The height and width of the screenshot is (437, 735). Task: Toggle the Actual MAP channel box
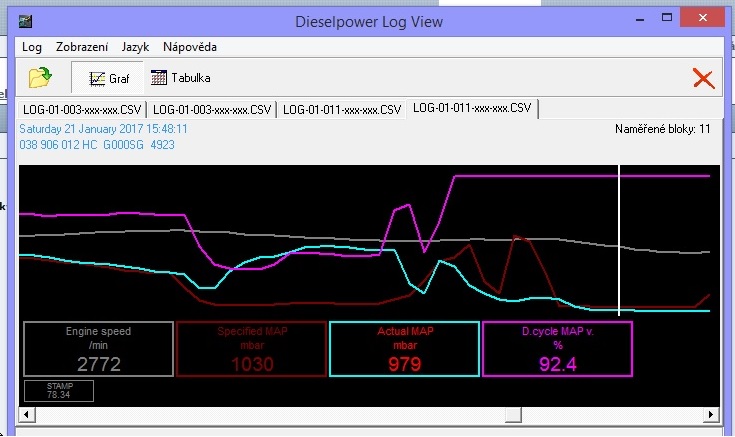(404, 349)
